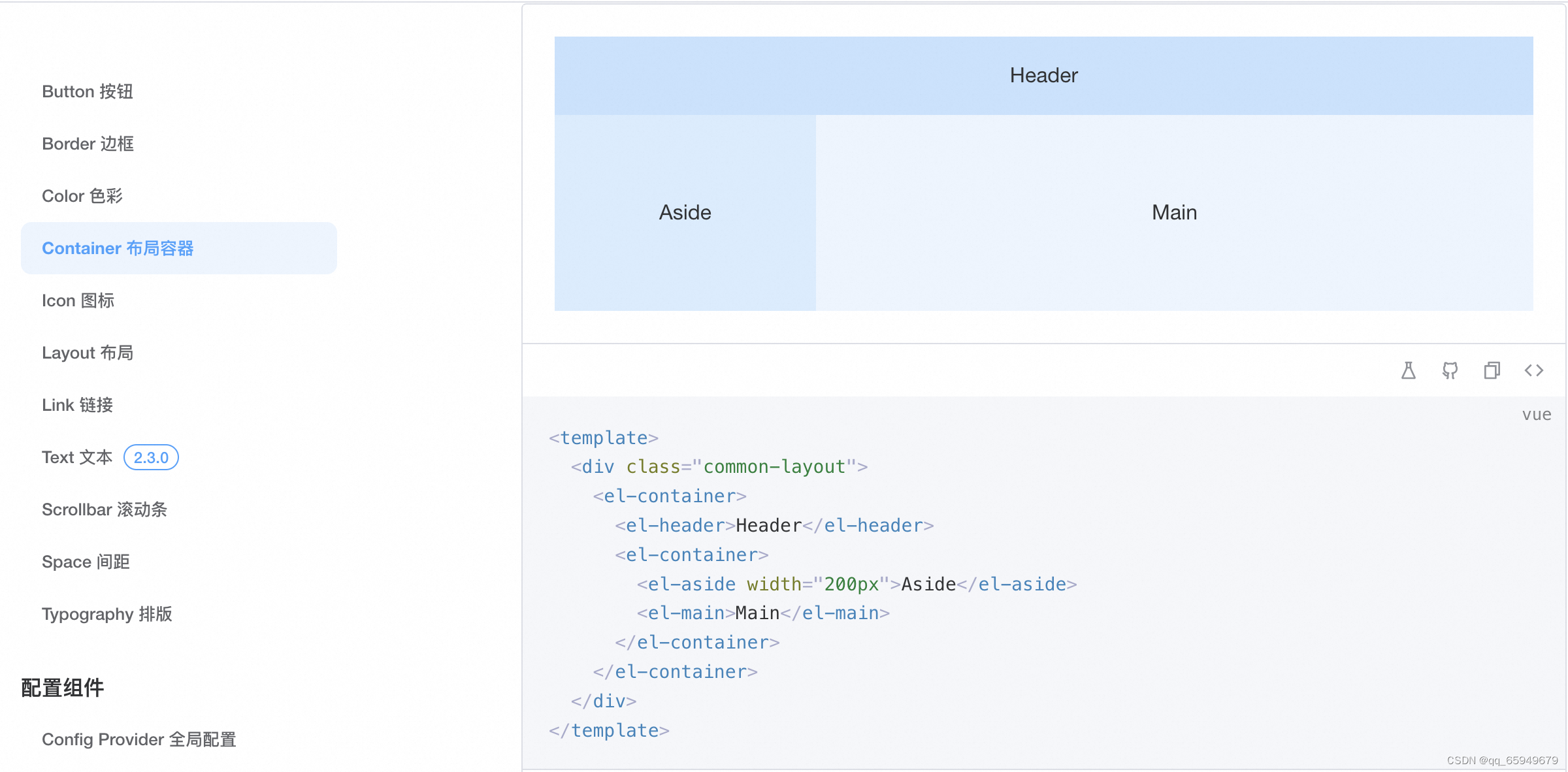Open Button 按钮 sidebar item
The height and width of the screenshot is (772, 1568).
pos(88,91)
